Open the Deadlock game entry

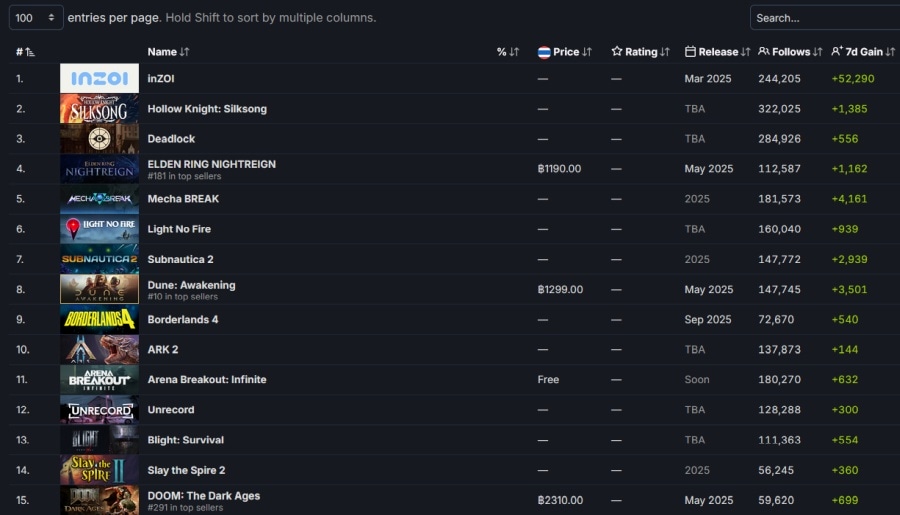pyautogui.click(x=171, y=139)
